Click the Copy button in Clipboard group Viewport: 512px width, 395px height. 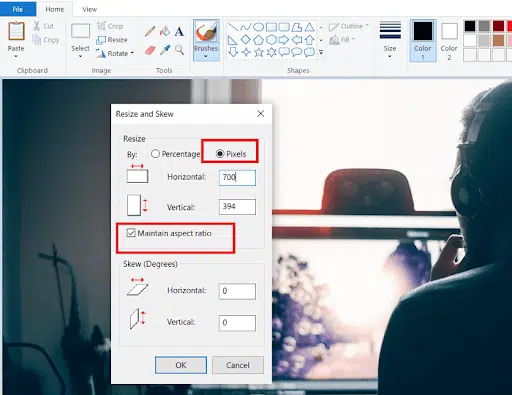tap(46, 40)
